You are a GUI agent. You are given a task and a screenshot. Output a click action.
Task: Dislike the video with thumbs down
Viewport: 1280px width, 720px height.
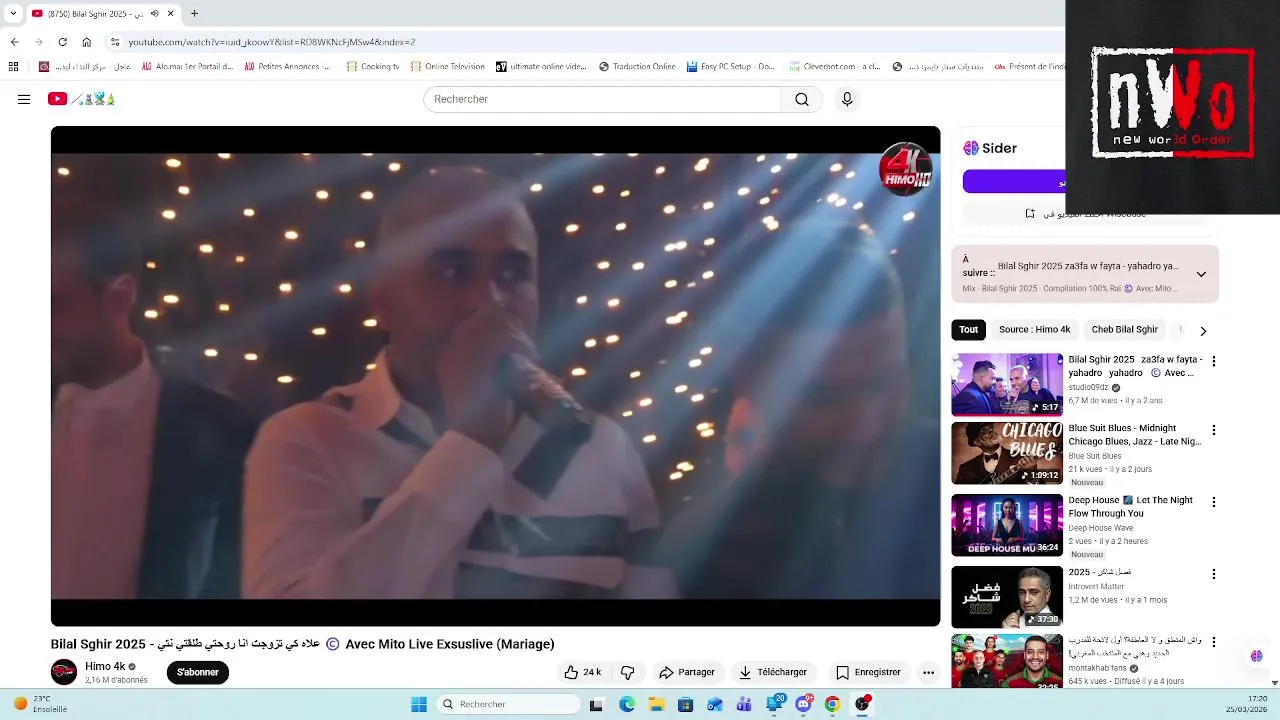click(628, 672)
